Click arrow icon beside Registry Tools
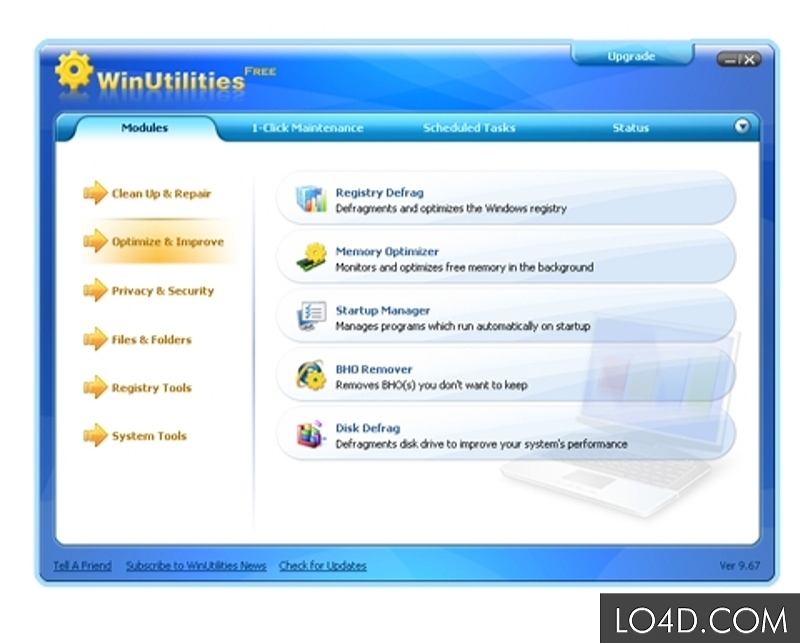 [x=95, y=387]
